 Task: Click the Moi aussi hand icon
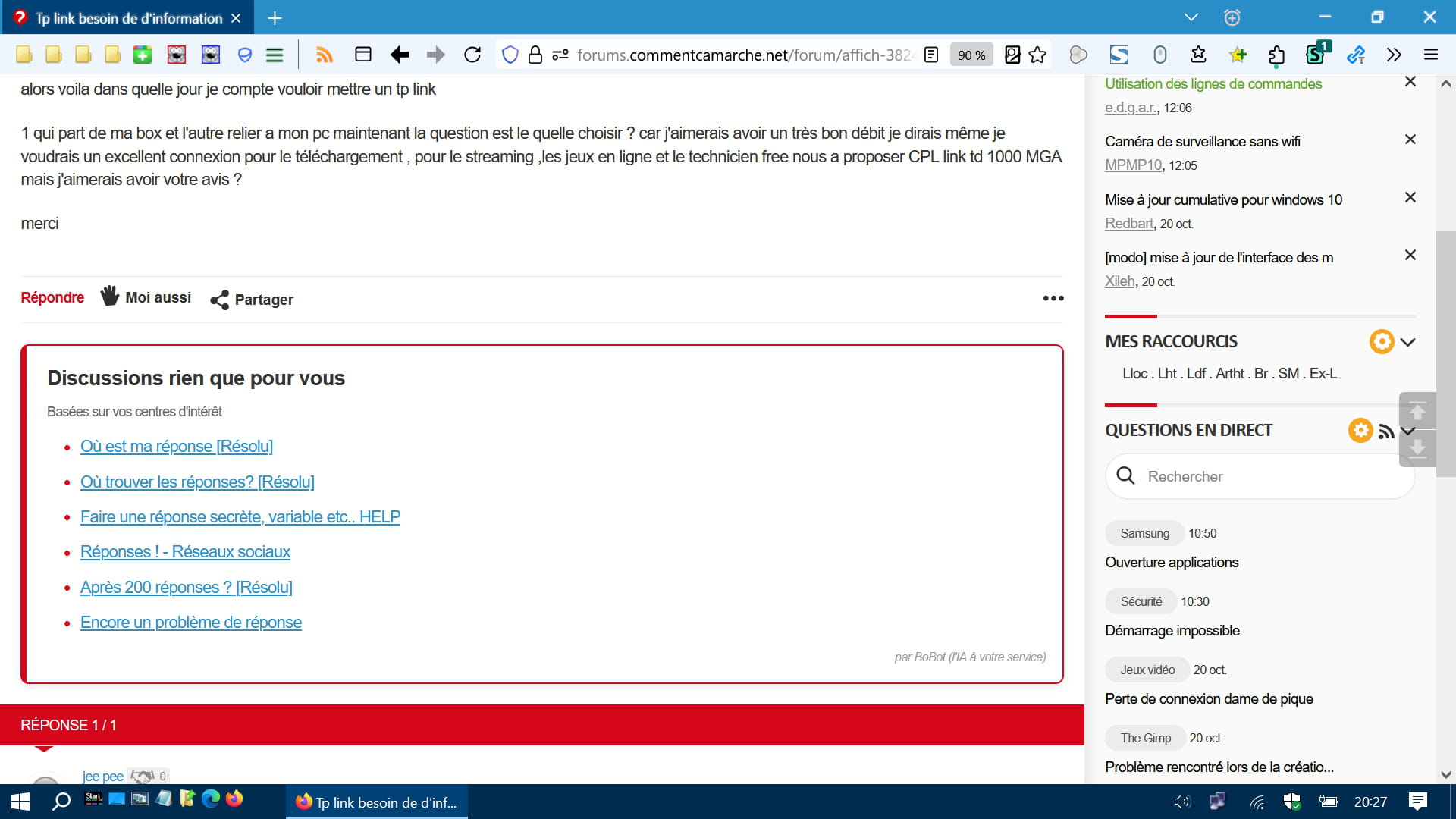pos(109,296)
